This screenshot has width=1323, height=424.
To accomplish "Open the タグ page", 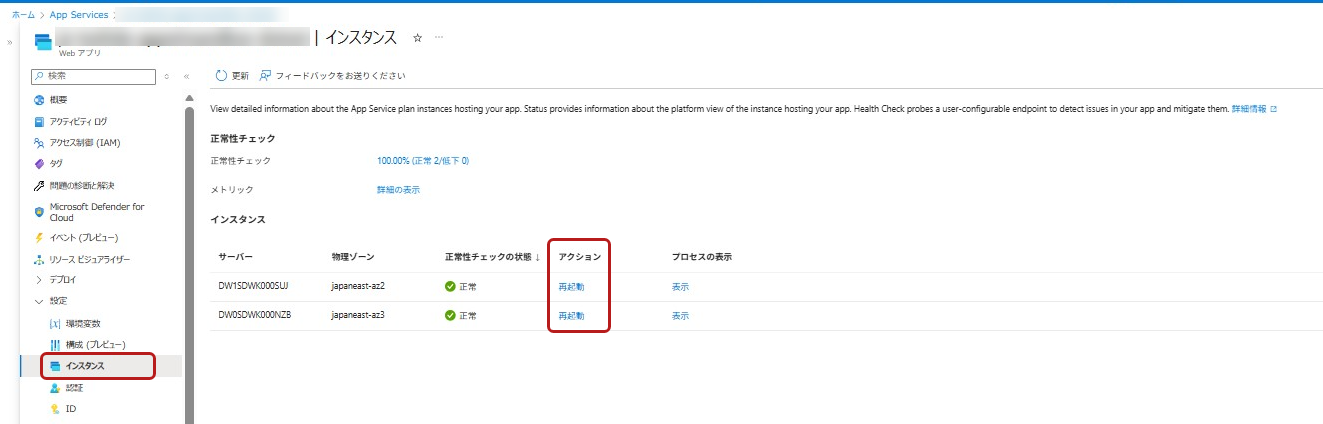I will (56, 164).
